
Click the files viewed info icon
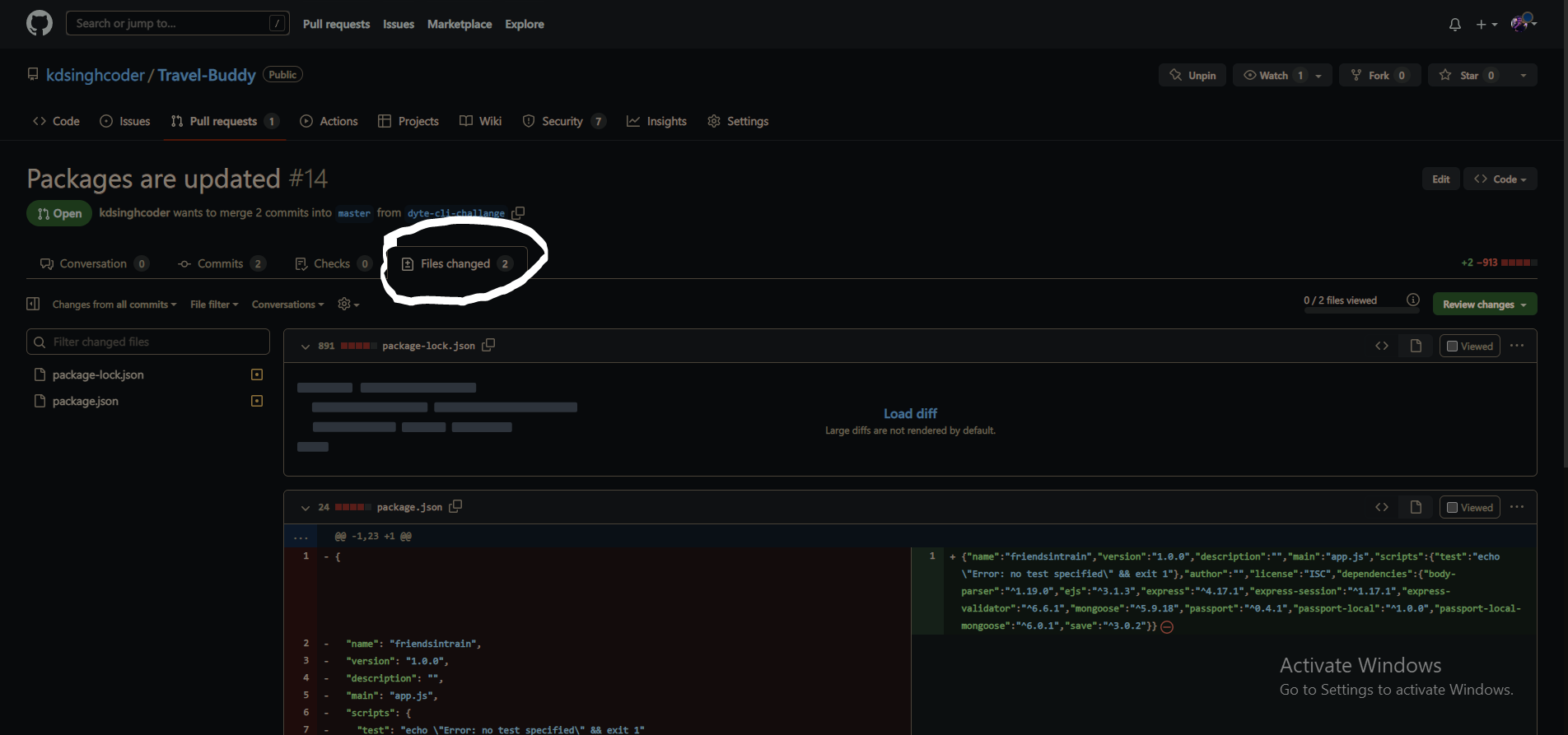[x=1413, y=300]
